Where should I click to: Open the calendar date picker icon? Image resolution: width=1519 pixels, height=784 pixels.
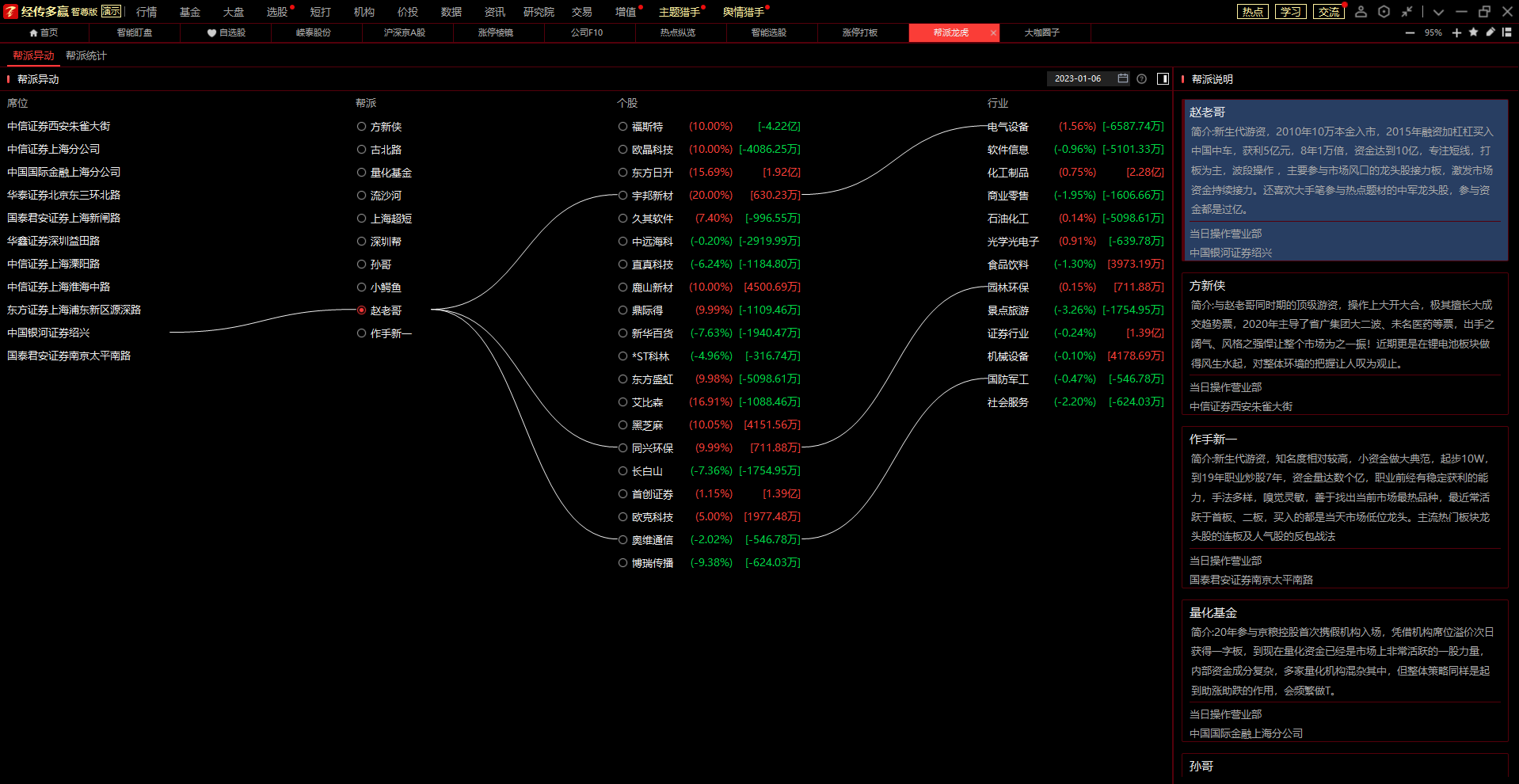tap(1122, 78)
